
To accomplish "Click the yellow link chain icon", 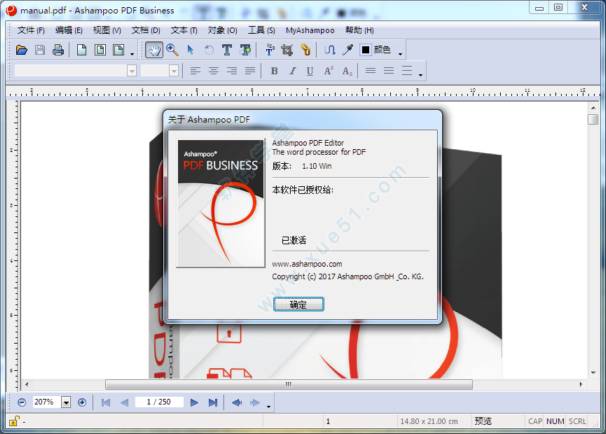I will (x=306, y=50).
